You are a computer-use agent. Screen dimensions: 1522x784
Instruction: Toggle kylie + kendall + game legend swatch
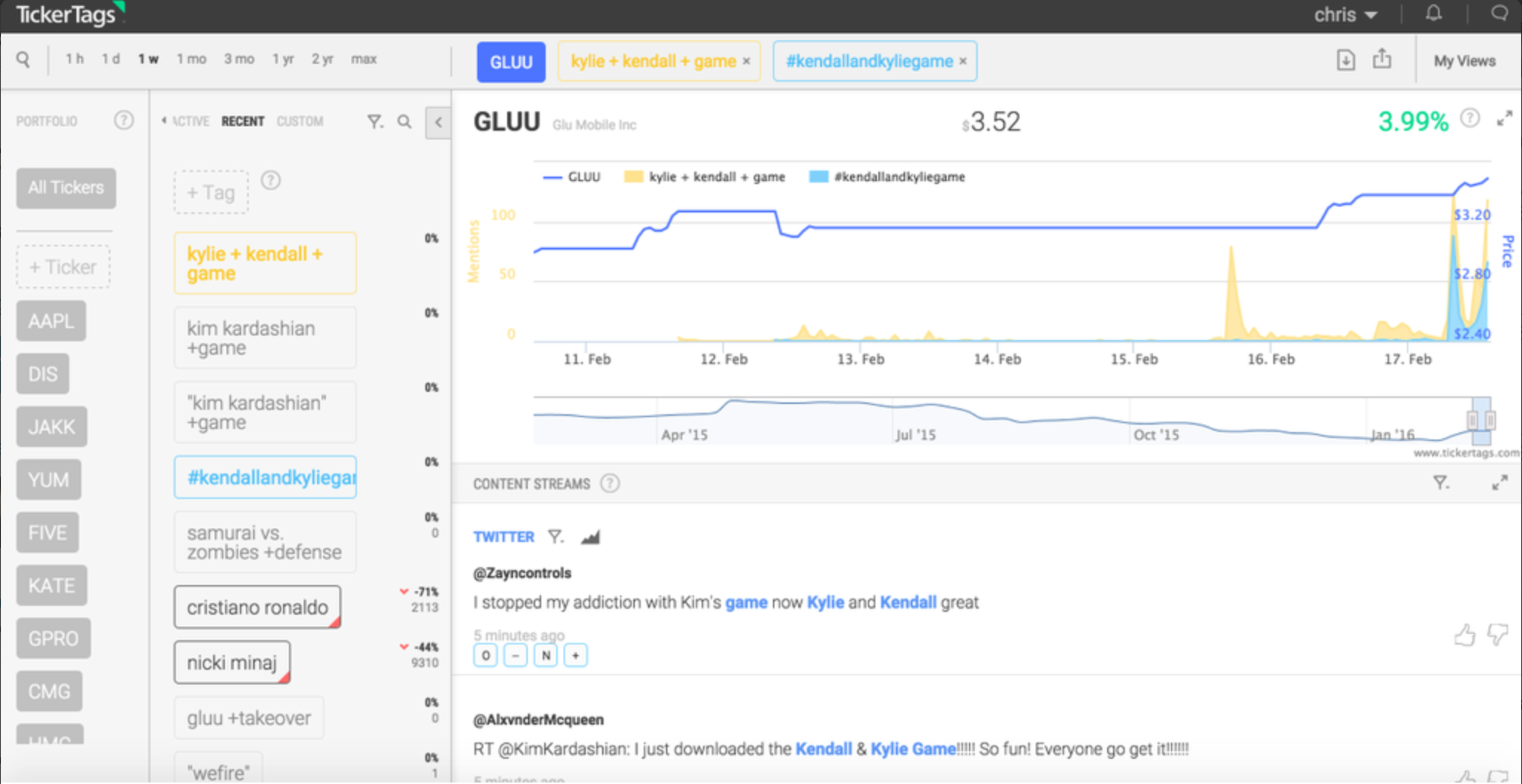click(633, 177)
